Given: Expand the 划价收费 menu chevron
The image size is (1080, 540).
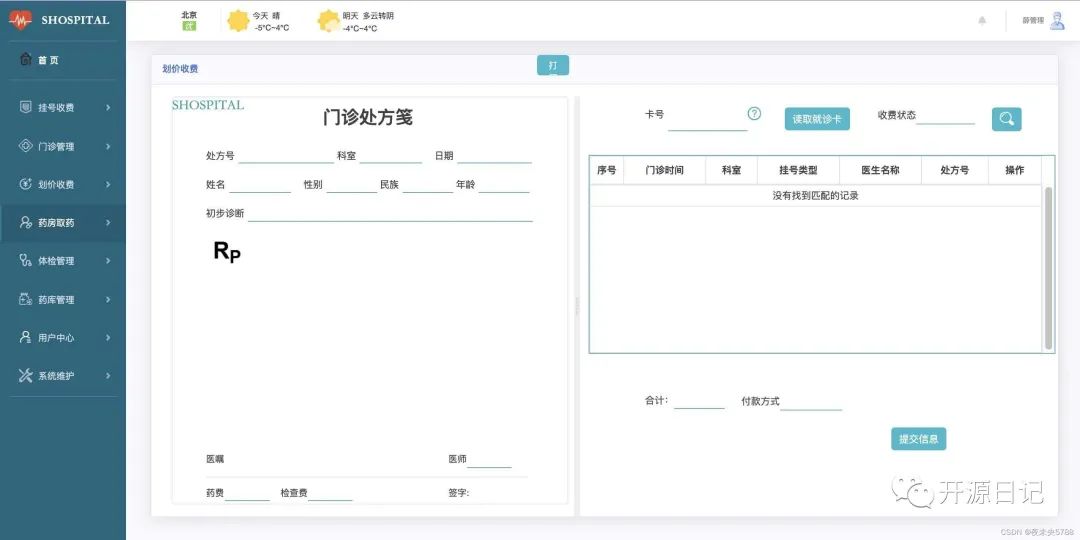Looking at the screenshot, I should [108, 185].
